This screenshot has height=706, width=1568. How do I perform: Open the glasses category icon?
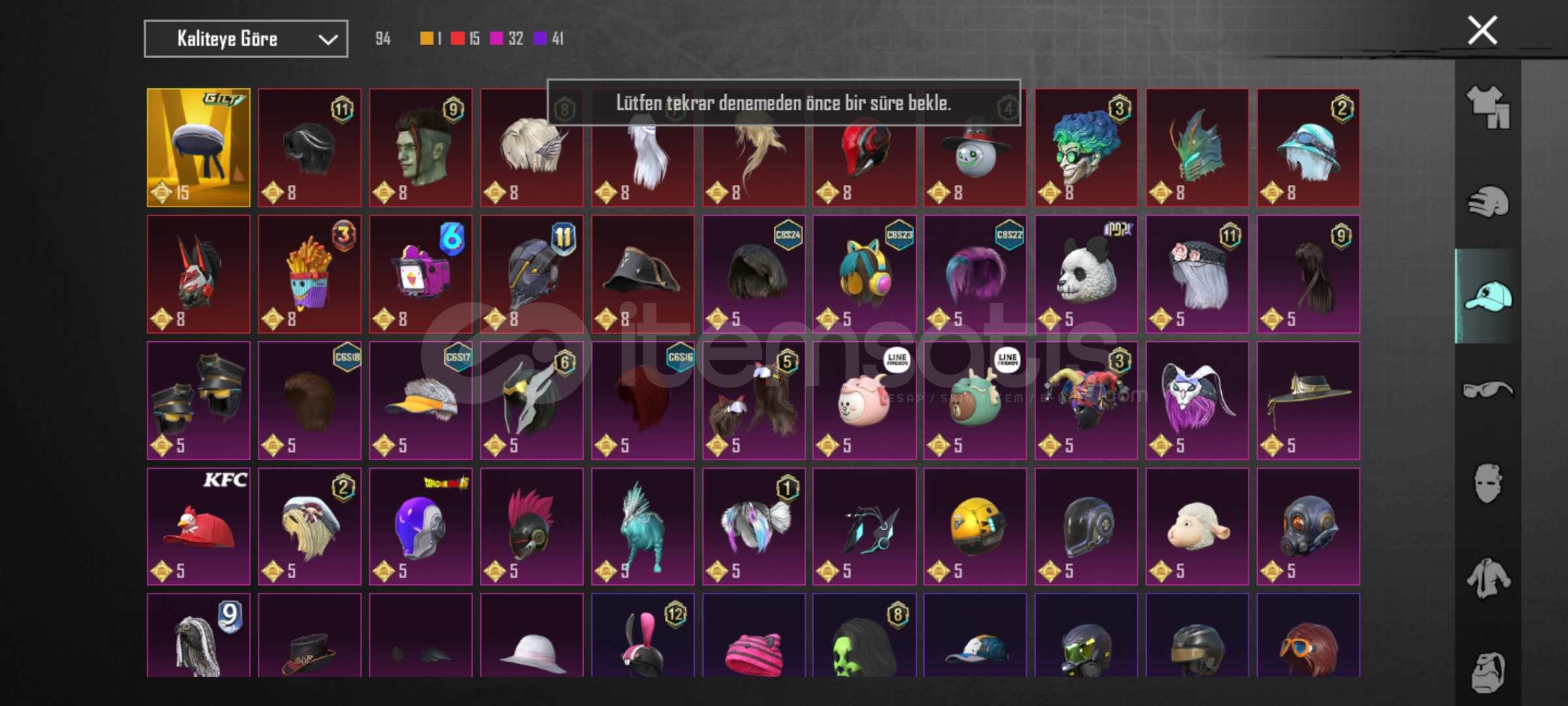(x=1488, y=390)
